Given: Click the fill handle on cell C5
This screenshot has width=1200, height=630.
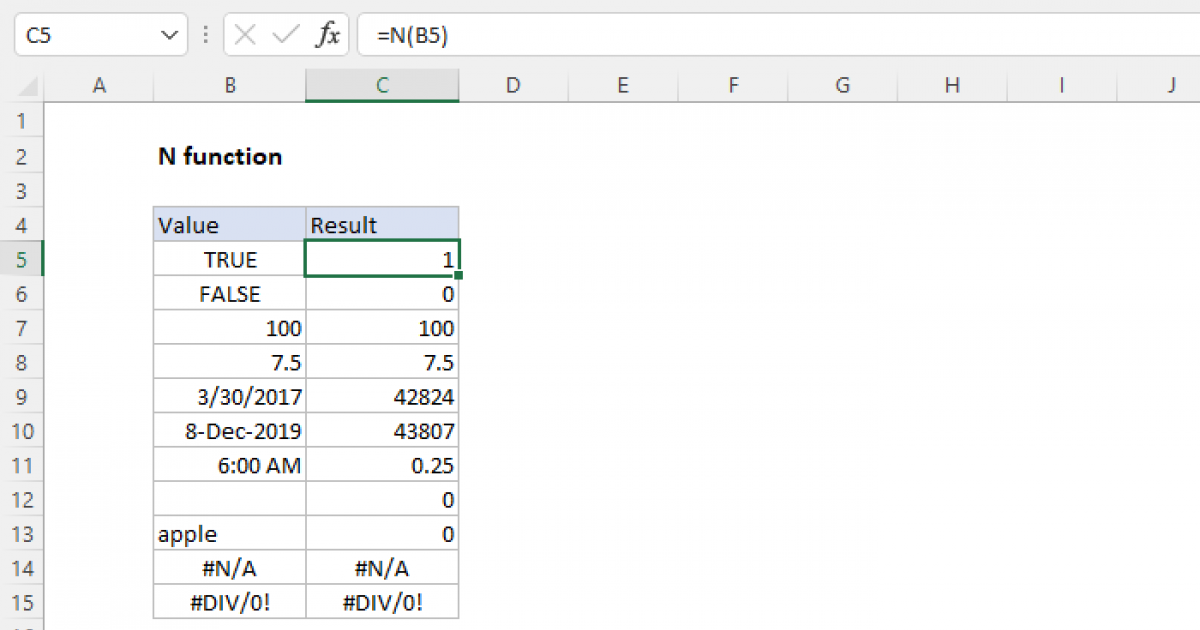Looking at the screenshot, I should click(x=459, y=273).
